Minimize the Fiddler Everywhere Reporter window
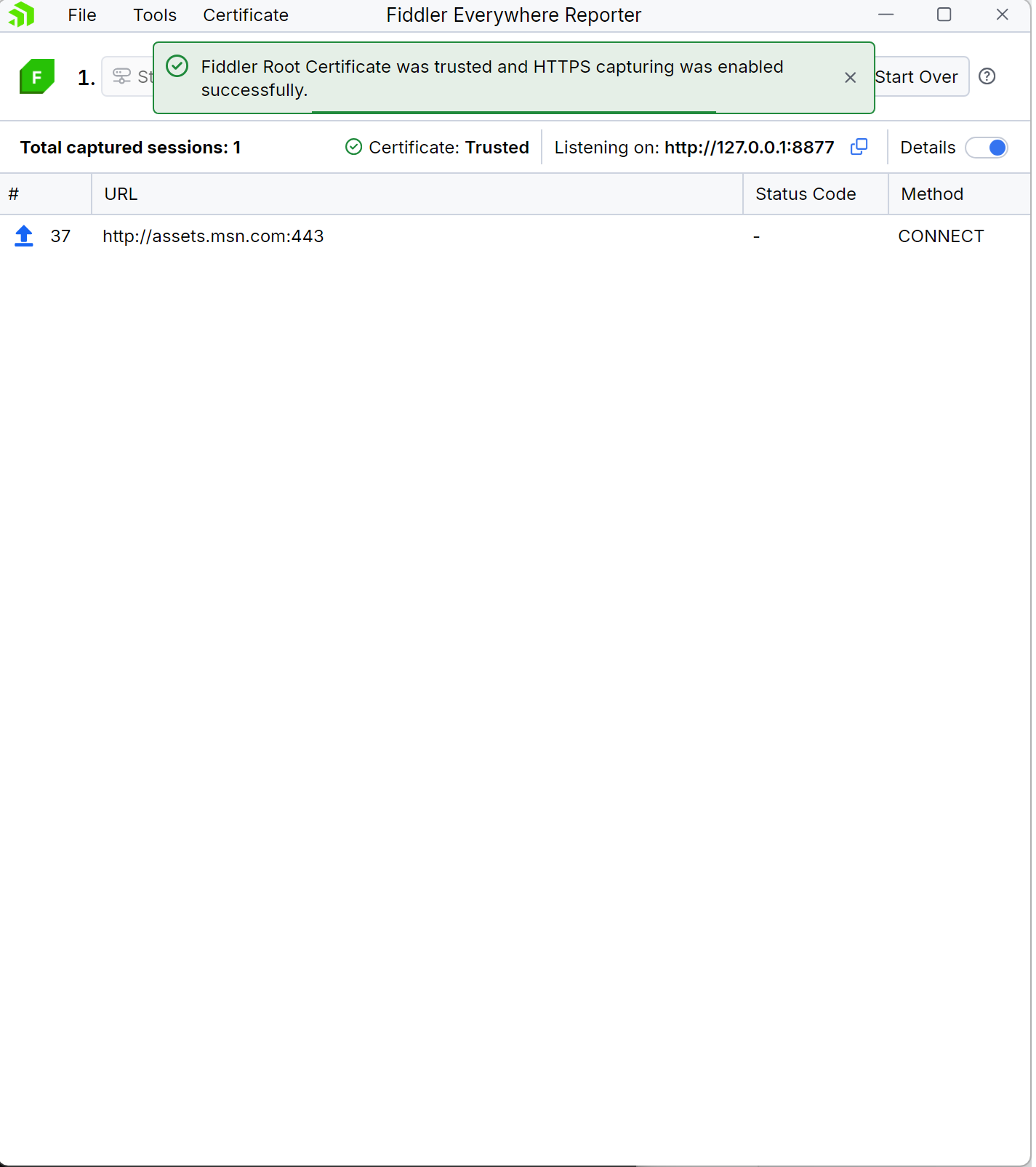The width and height of the screenshot is (1036, 1167). tap(886, 15)
